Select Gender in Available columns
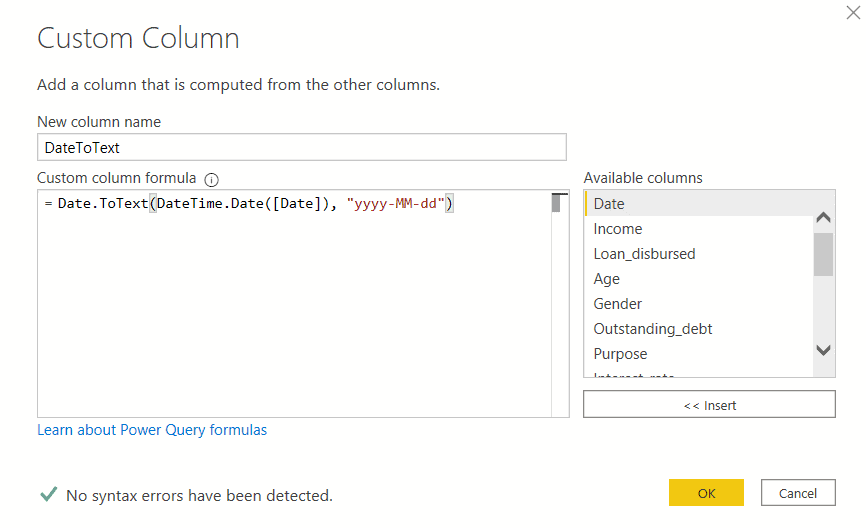Viewport: 866px width, 528px height. (x=699, y=304)
